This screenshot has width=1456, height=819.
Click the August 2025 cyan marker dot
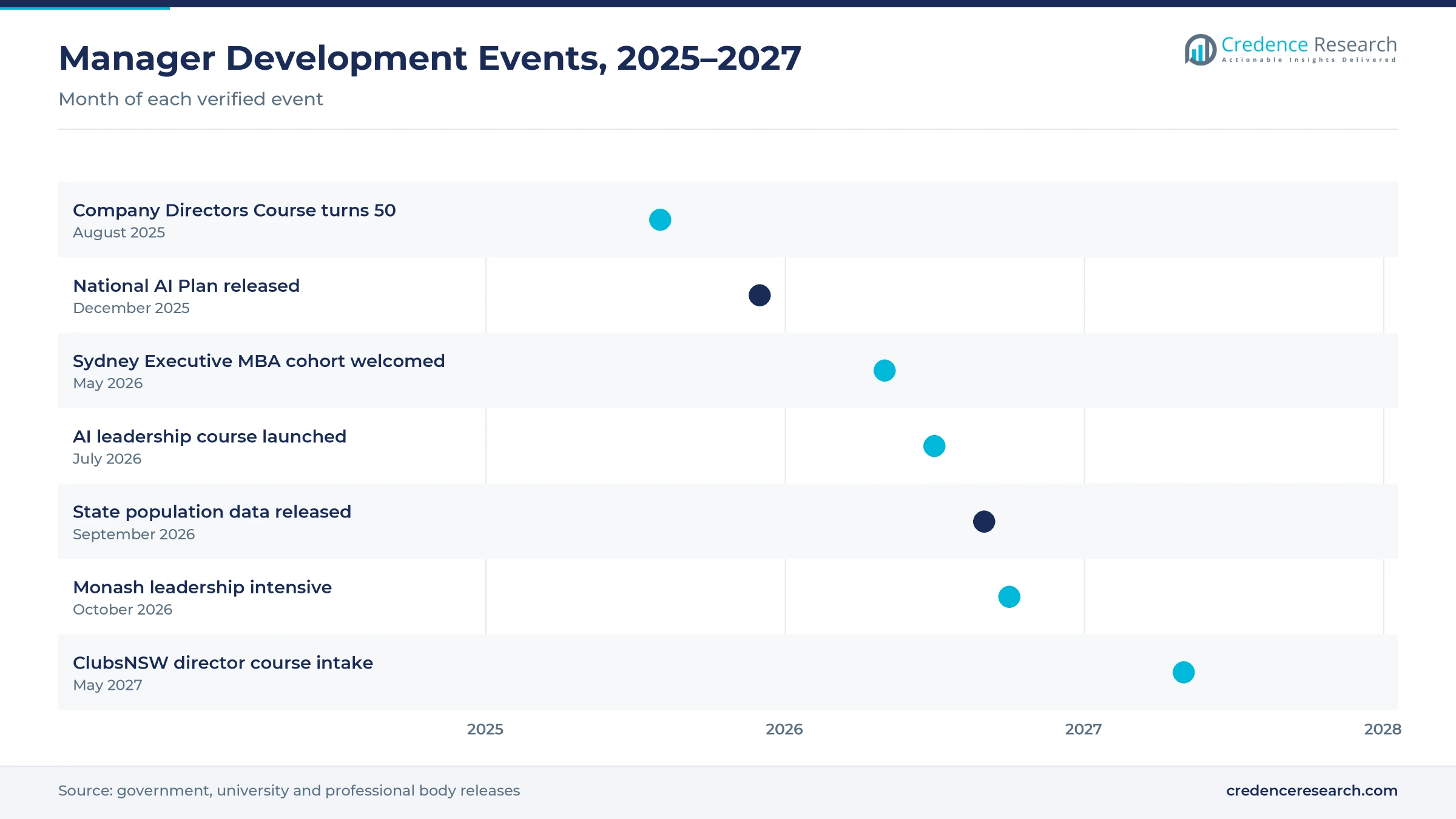point(660,220)
